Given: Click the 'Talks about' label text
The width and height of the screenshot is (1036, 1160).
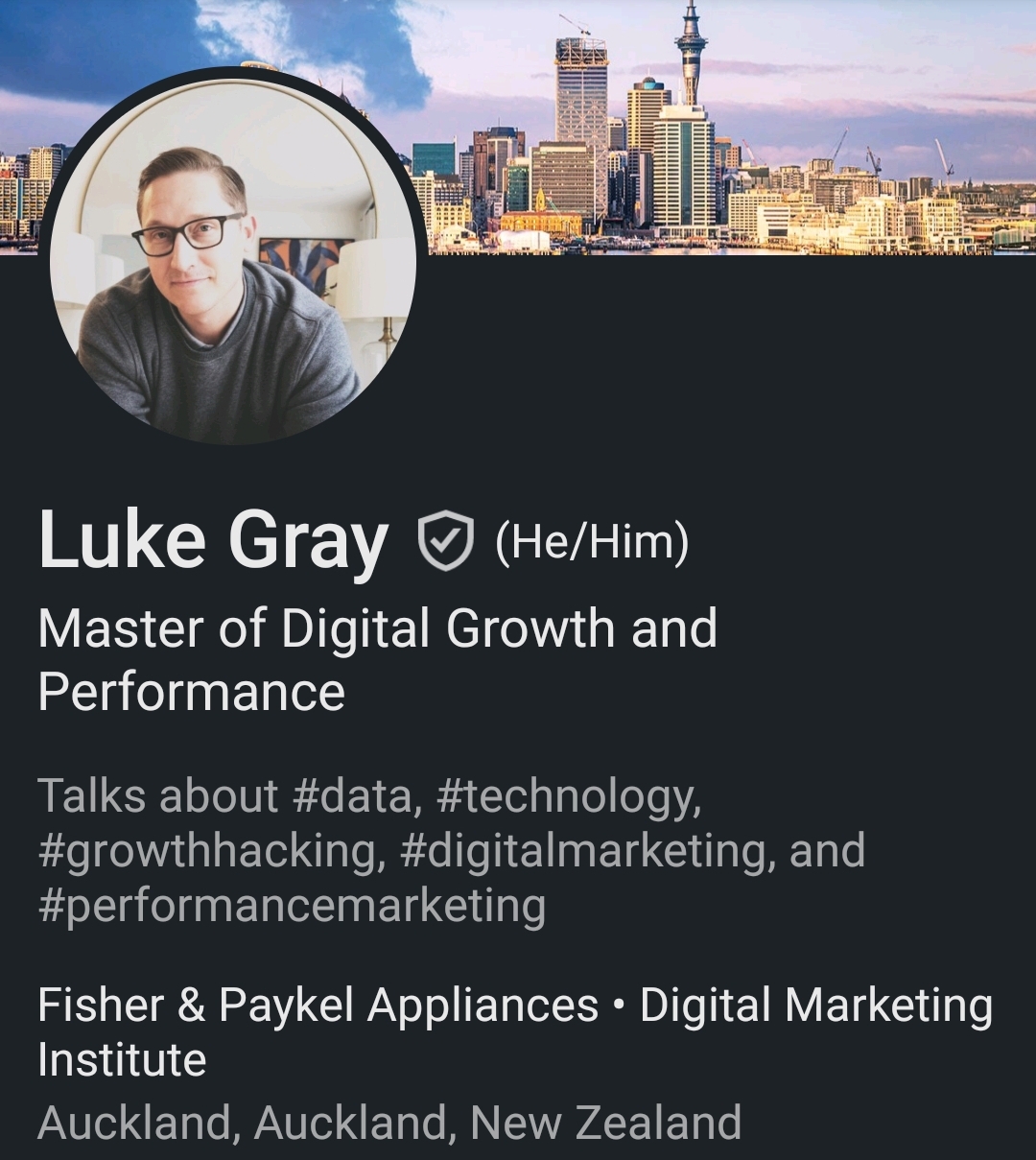Looking at the screenshot, I should (x=158, y=796).
